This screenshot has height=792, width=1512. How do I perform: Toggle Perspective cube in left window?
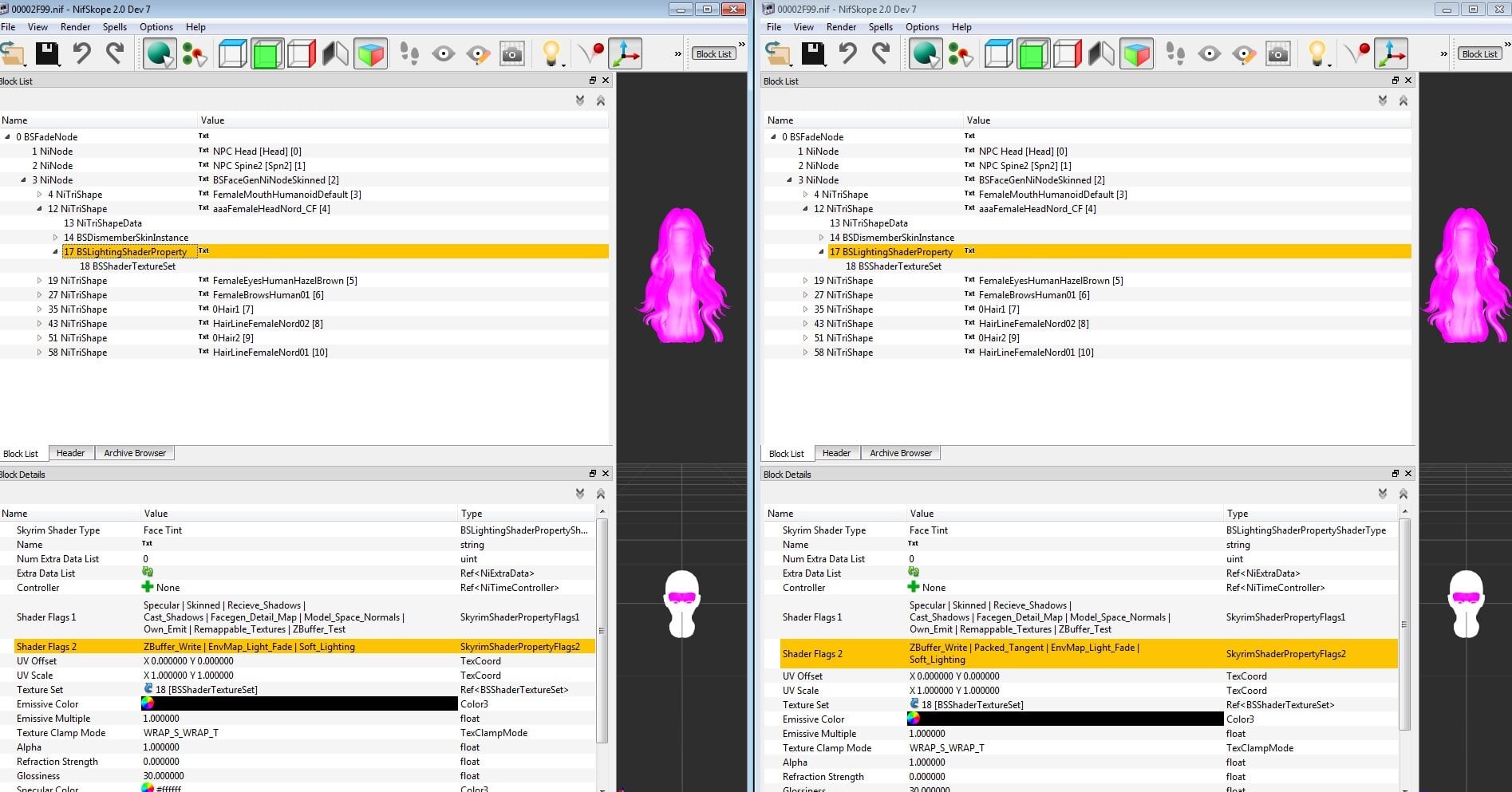pos(370,53)
